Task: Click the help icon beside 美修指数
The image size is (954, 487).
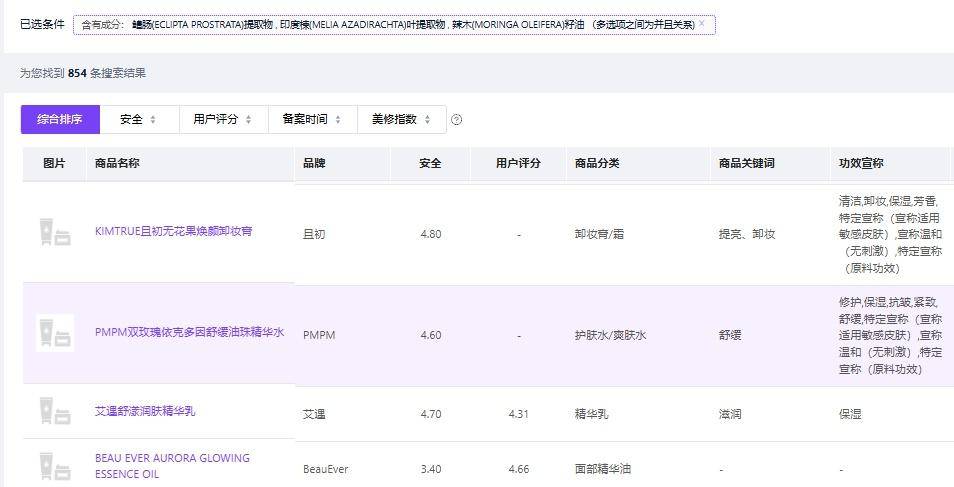Action: (457, 120)
